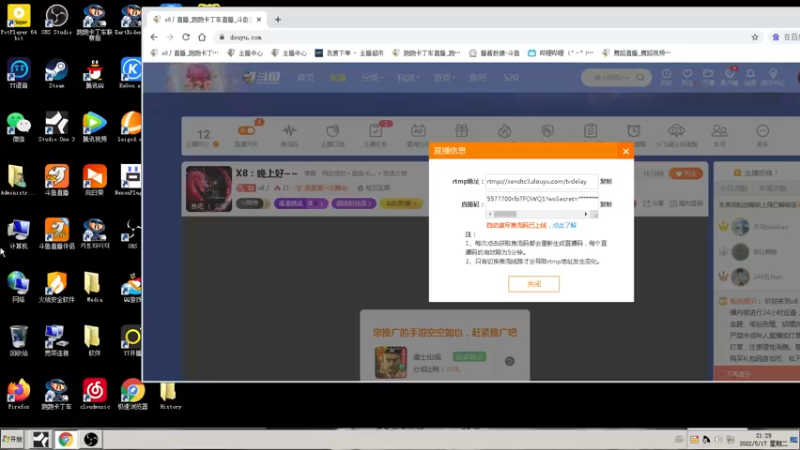Open the Bilibili (哔哩哔哩) bookmark
This screenshot has width=800, height=450.
pyautogui.click(x=560, y=53)
